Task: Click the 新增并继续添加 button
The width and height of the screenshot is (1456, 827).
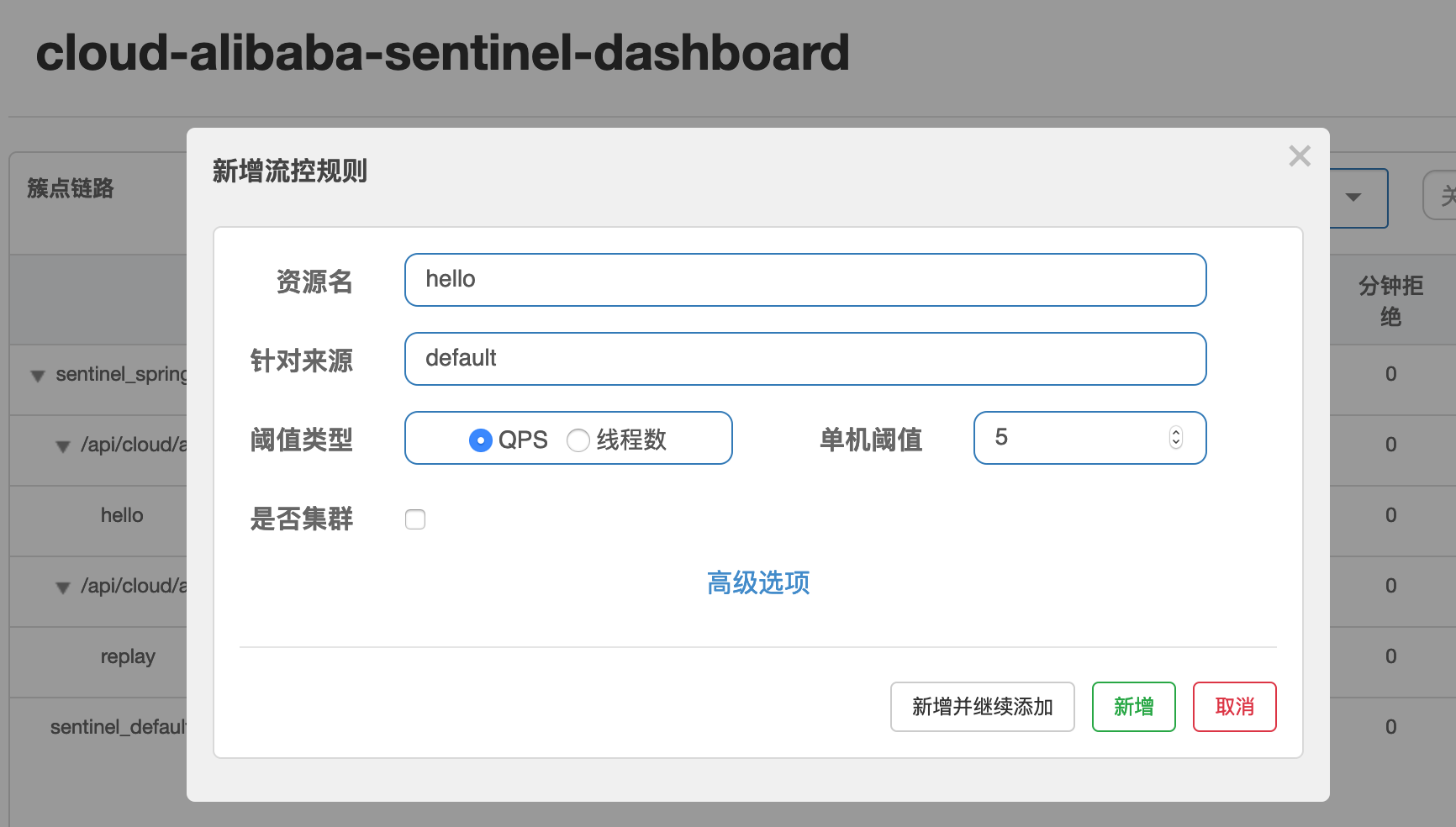Action: 982,707
